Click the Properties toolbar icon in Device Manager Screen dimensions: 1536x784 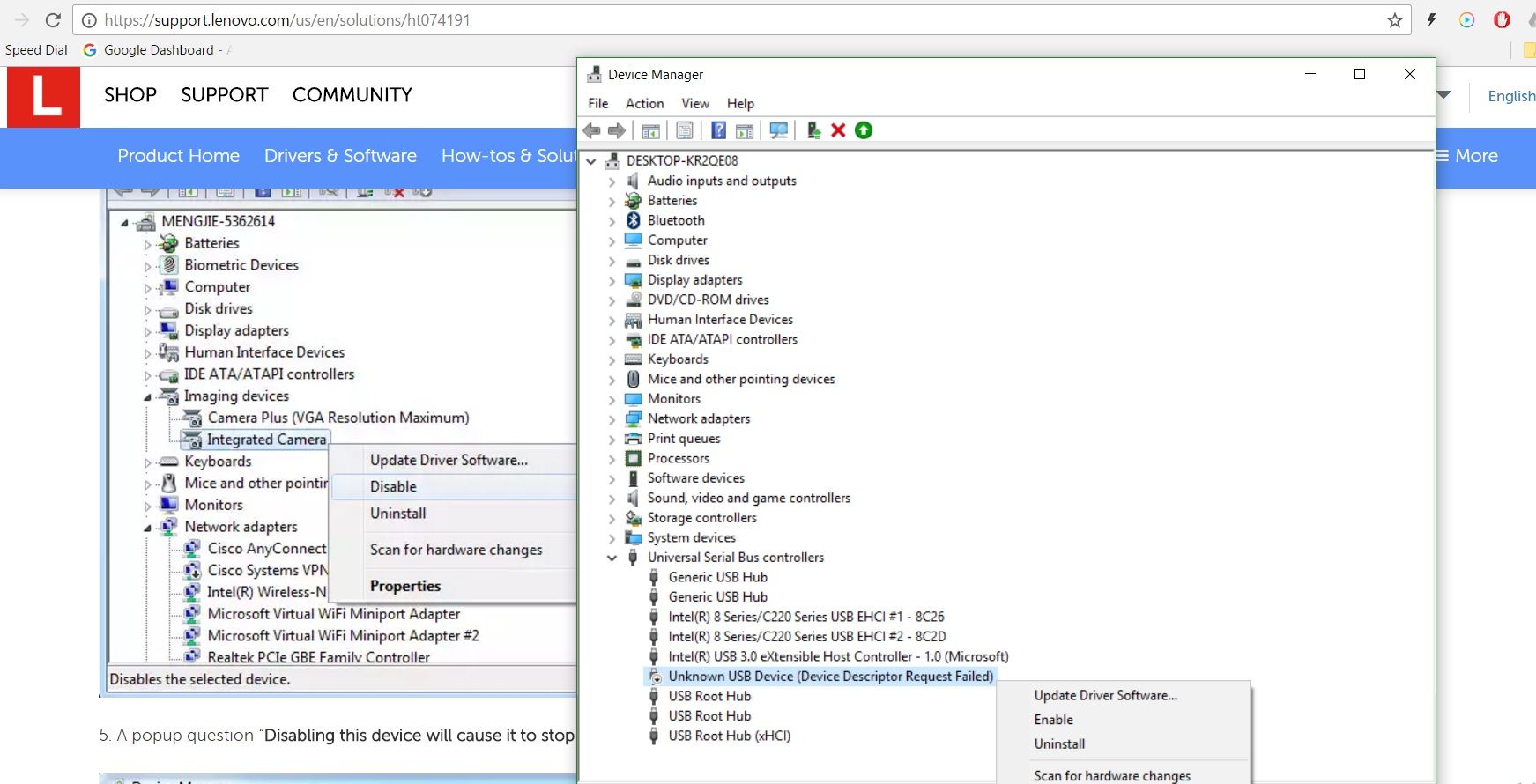[685, 130]
